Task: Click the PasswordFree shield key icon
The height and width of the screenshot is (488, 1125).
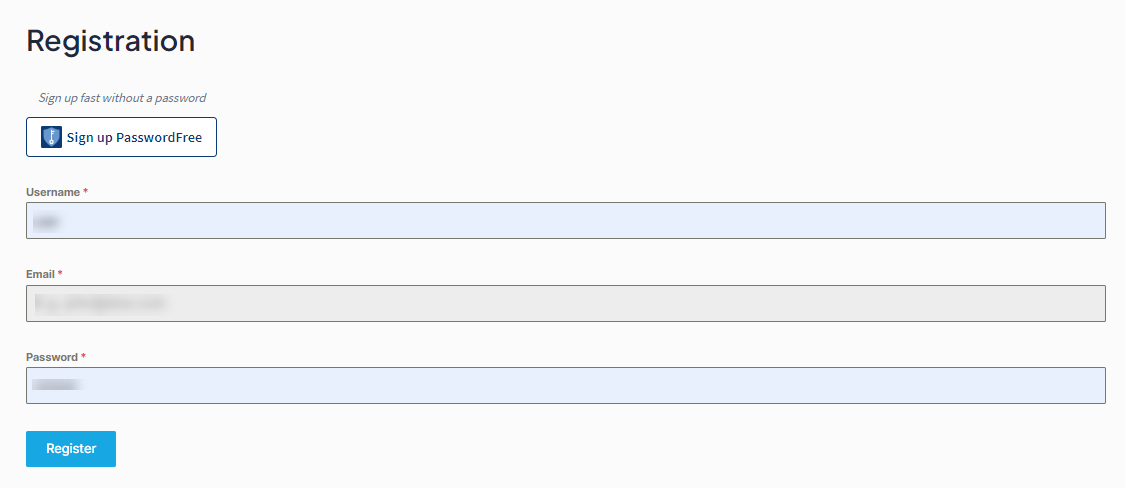Action: 51,137
